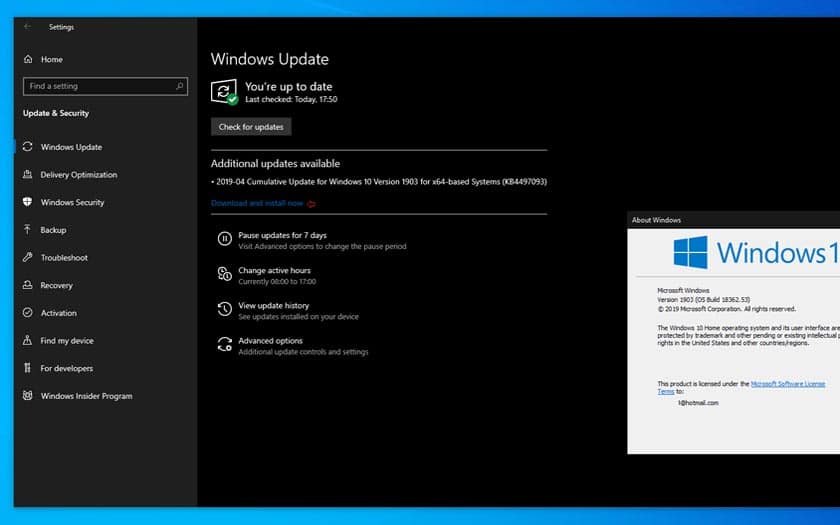
Task: Click Pause updates for 7 days
Action: (282, 235)
